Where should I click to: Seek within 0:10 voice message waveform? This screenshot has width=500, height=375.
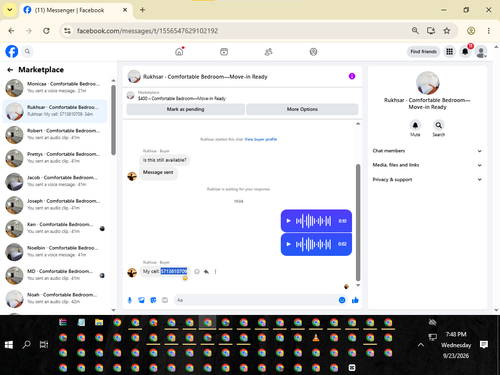click(313, 221)
